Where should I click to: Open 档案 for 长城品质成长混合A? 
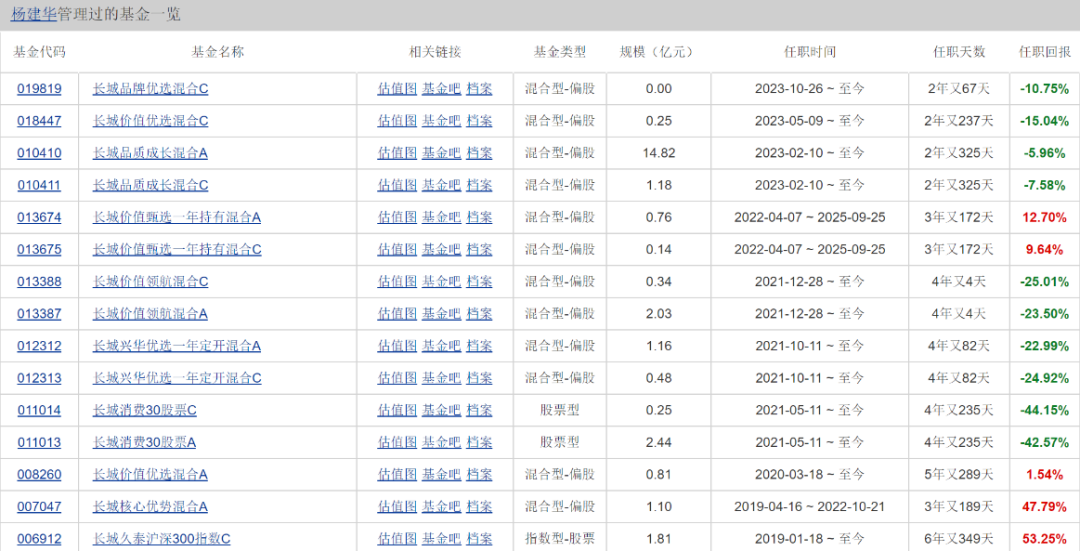[x=479, y=153]
